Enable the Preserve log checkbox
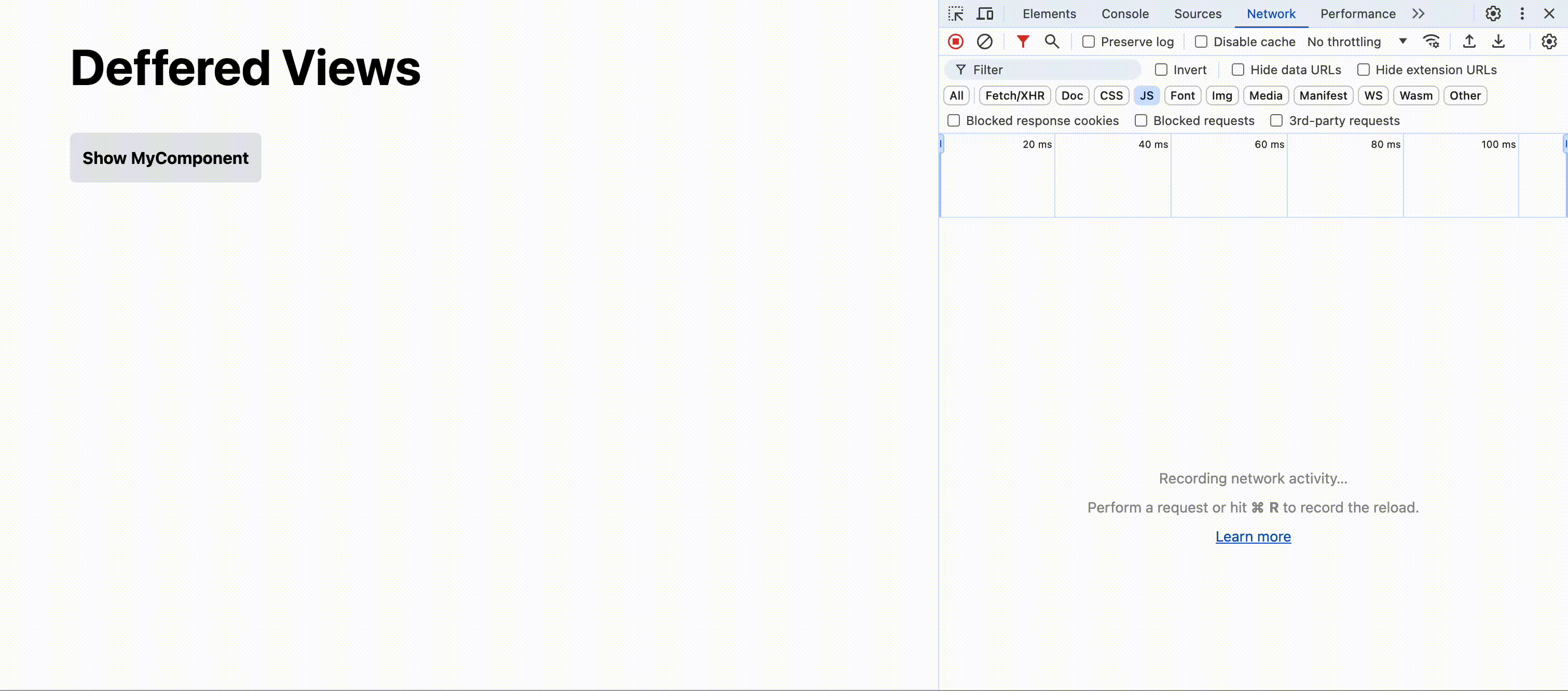This screenshot has width=1568, height=691. pos(1089,42)
